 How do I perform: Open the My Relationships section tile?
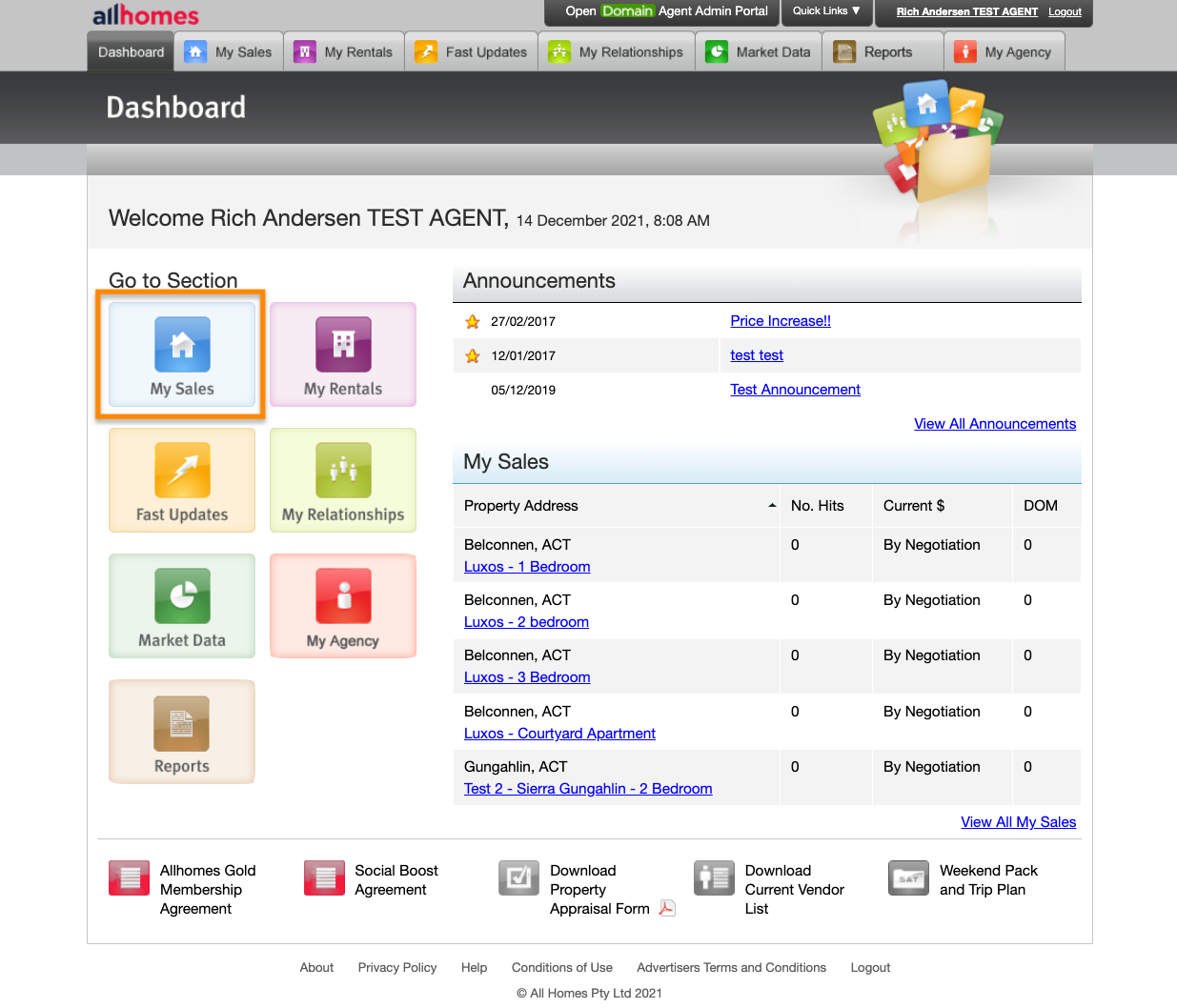coord(343,480)
